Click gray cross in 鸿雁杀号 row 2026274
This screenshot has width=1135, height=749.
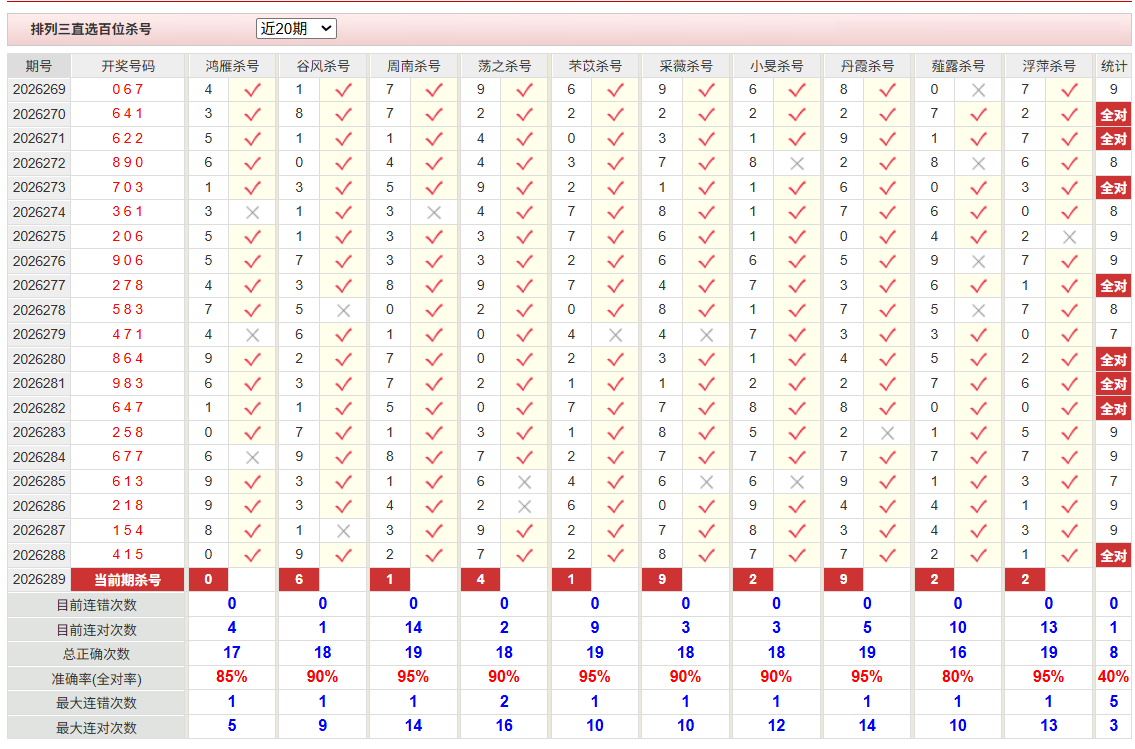(x=253, y=212)
